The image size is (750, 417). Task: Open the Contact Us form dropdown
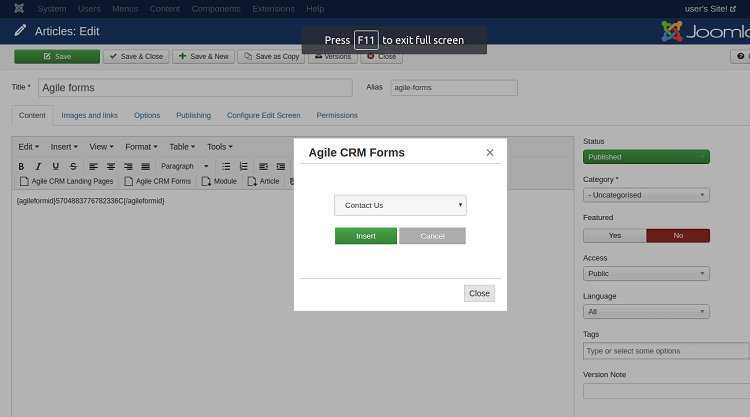pyautogui.click(x=400, y=205)
